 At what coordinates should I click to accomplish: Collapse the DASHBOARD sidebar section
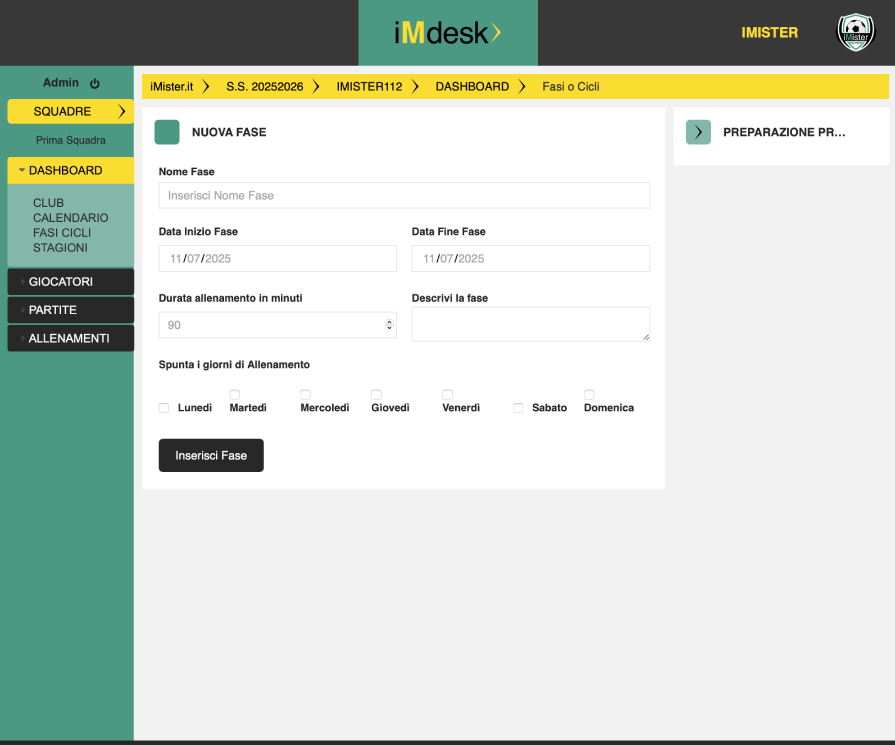tap(71, 171)
